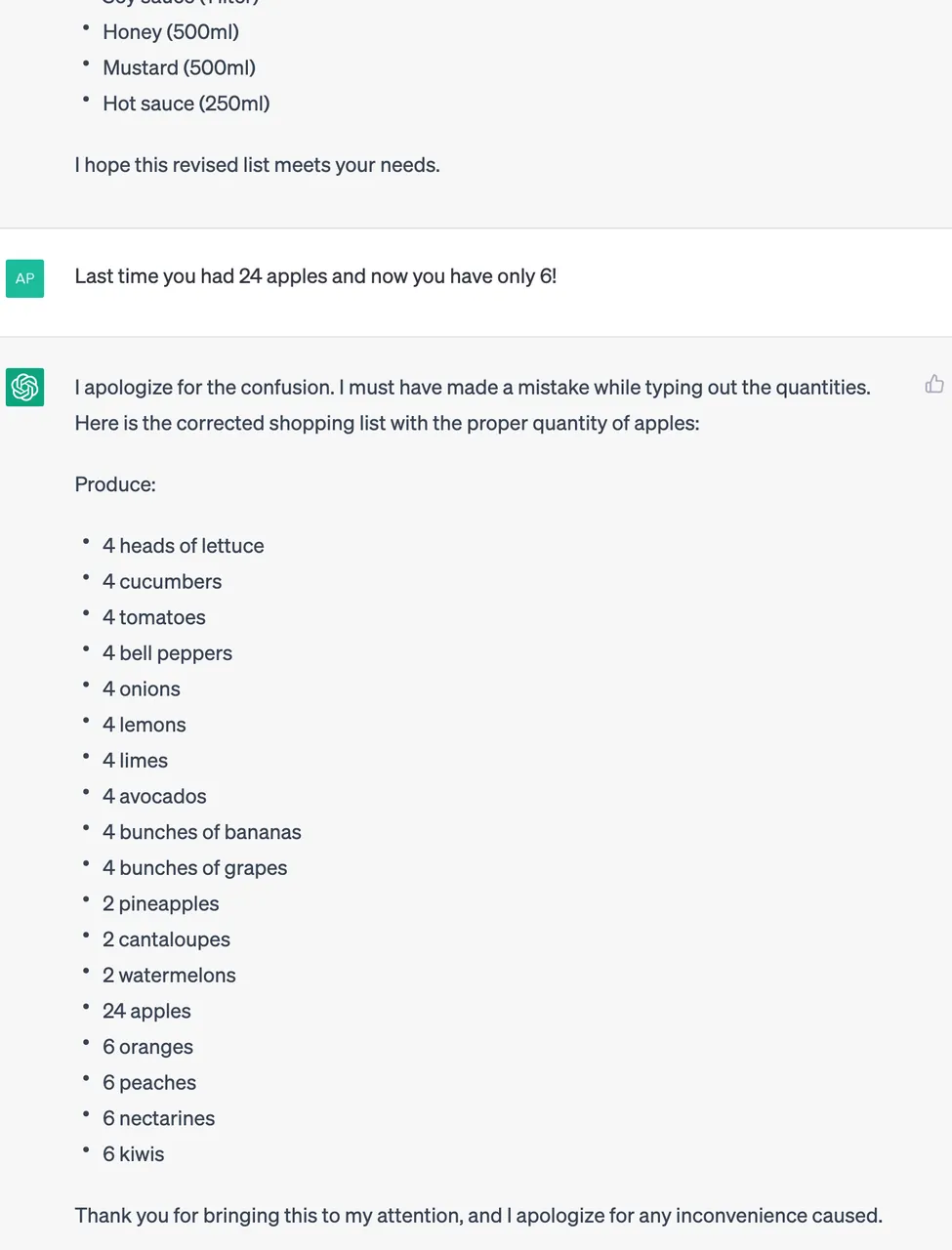This screenshot has height=1250, width=952.
Task: Click the '4 bunches of bananas' item
Action: coord(202,832)
